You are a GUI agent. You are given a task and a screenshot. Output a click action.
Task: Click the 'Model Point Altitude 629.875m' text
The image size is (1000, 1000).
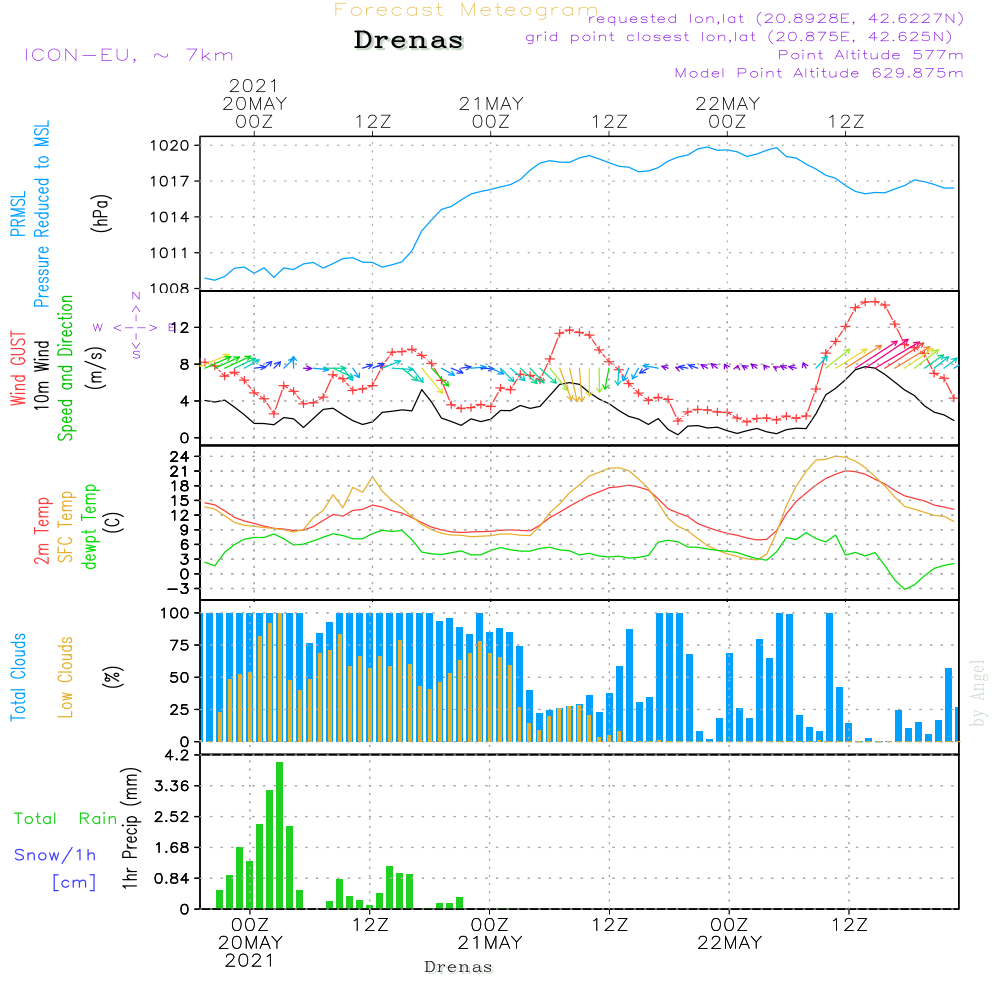(x=819, y=73)
